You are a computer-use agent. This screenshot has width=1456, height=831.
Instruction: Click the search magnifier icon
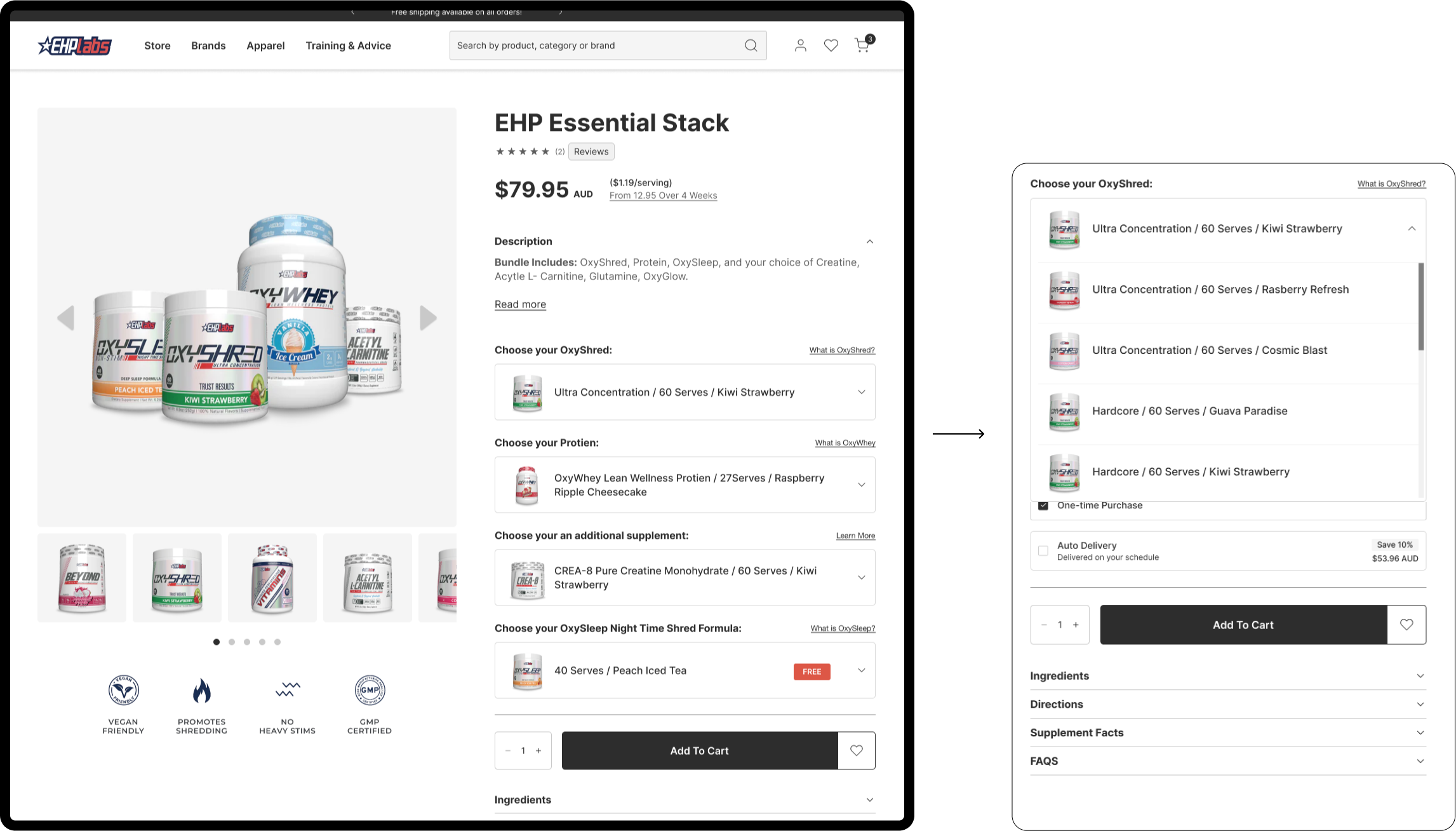751,45
